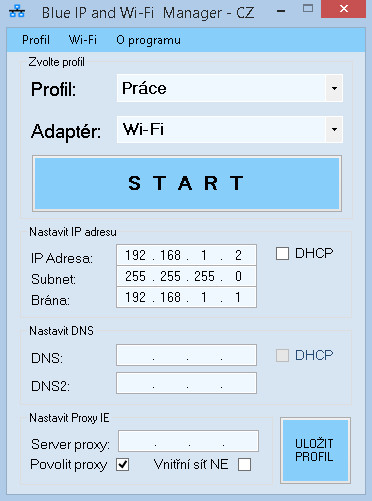
Task: Click into the Server proxy field
Action: pos(188,441)
